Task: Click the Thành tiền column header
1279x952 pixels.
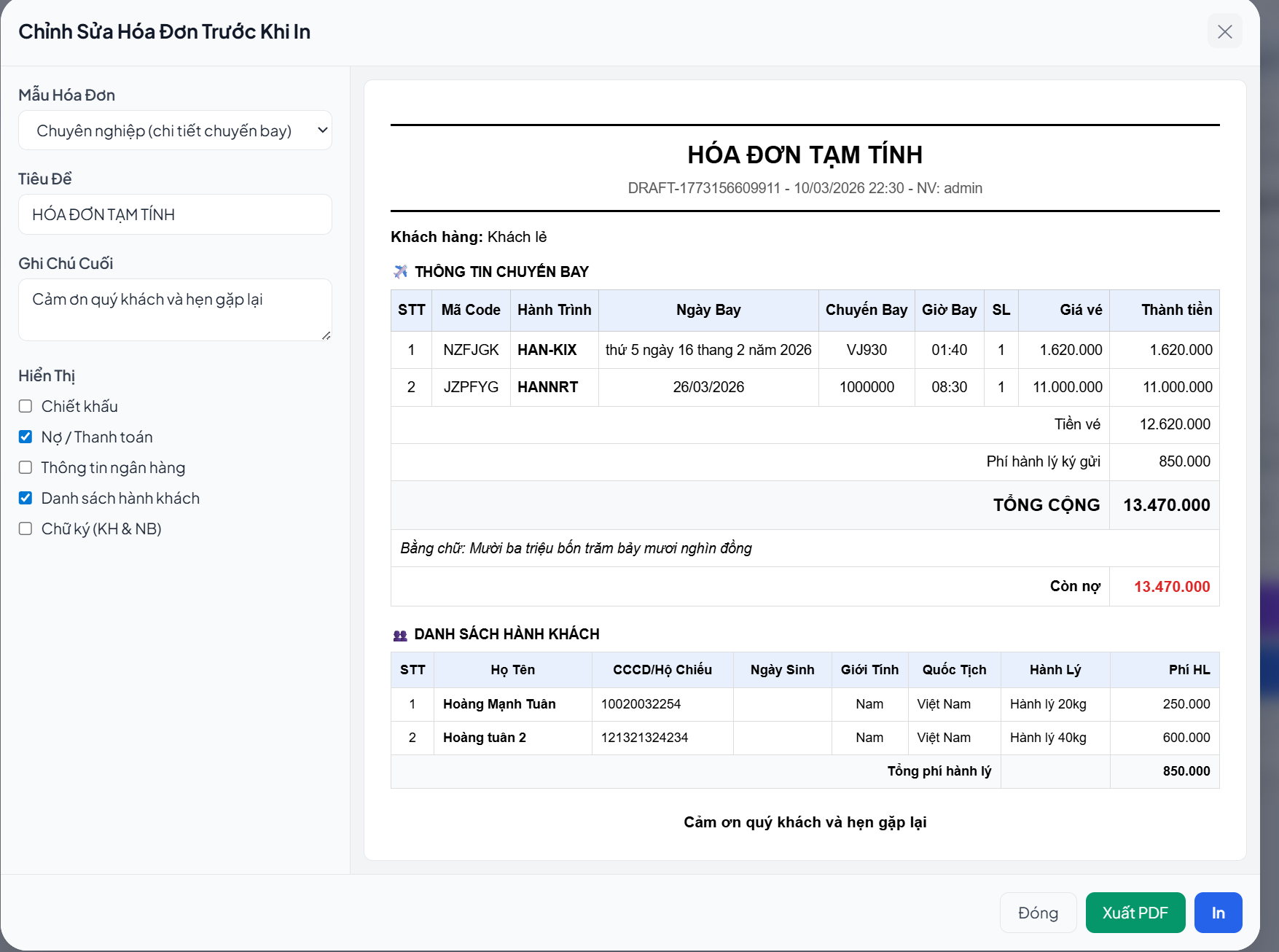Action: pos(1176,310)
